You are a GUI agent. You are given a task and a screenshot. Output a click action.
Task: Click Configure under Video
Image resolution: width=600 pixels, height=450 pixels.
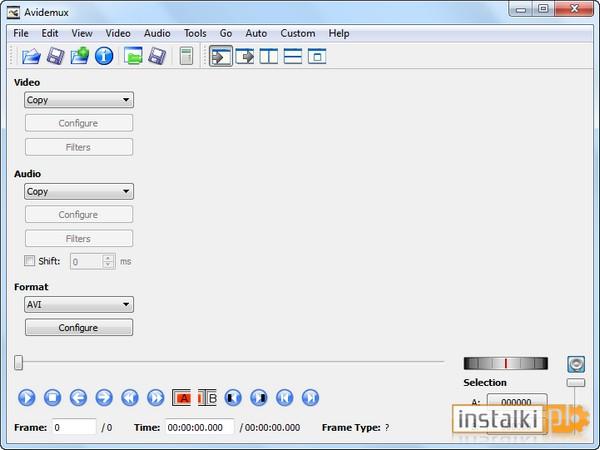(79, 123)
